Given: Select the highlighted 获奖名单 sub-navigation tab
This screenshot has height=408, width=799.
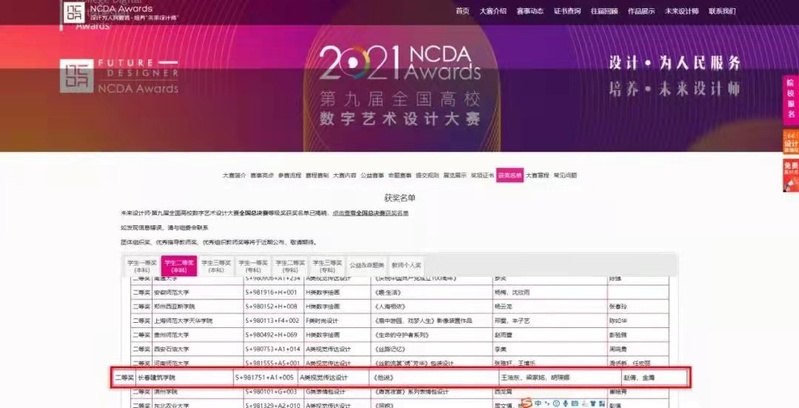Looking at the screenshot, I should point(510,174).
